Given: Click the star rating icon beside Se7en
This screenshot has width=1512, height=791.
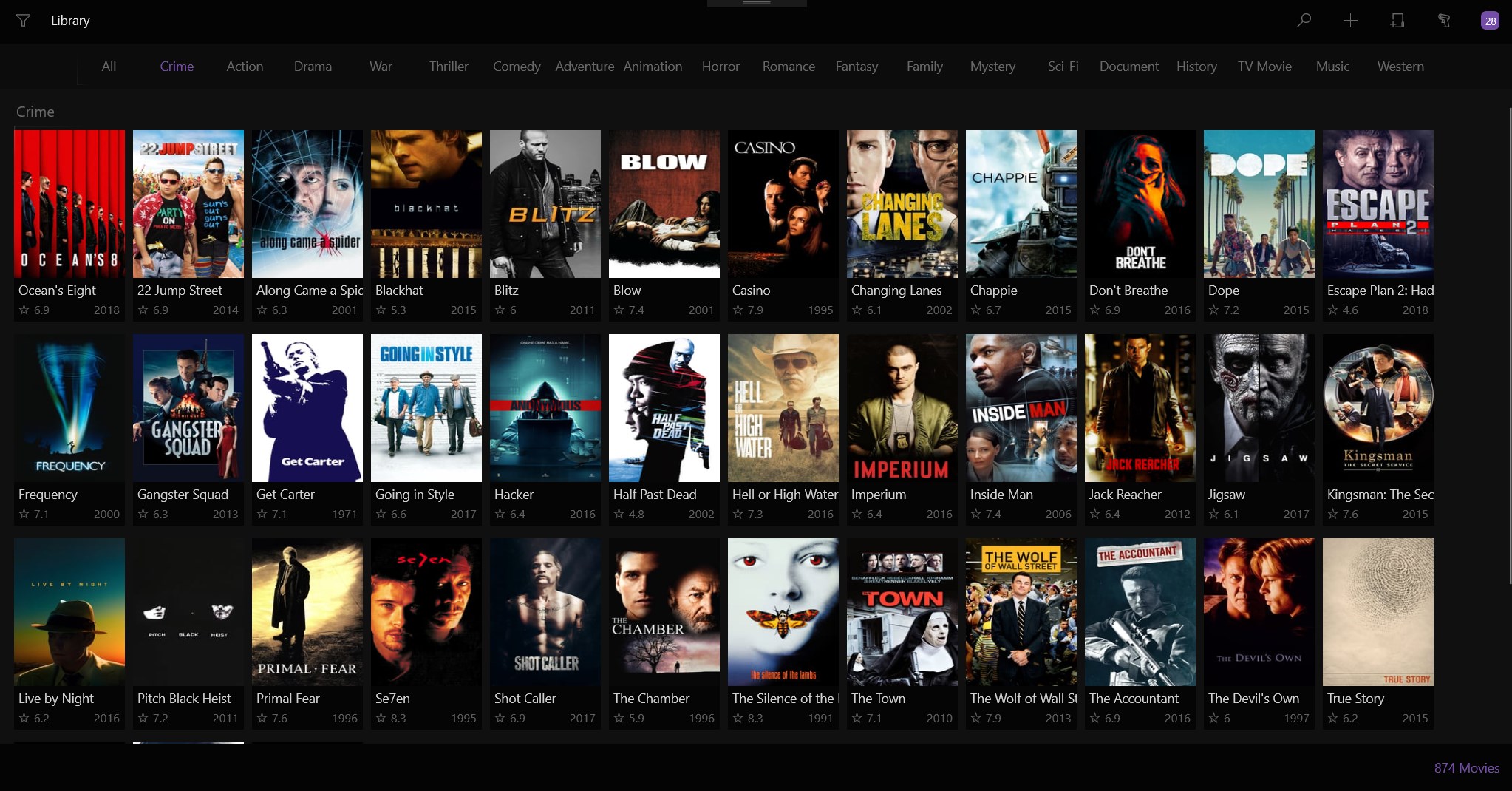Looking at the screenshot, I should [381, 718].
